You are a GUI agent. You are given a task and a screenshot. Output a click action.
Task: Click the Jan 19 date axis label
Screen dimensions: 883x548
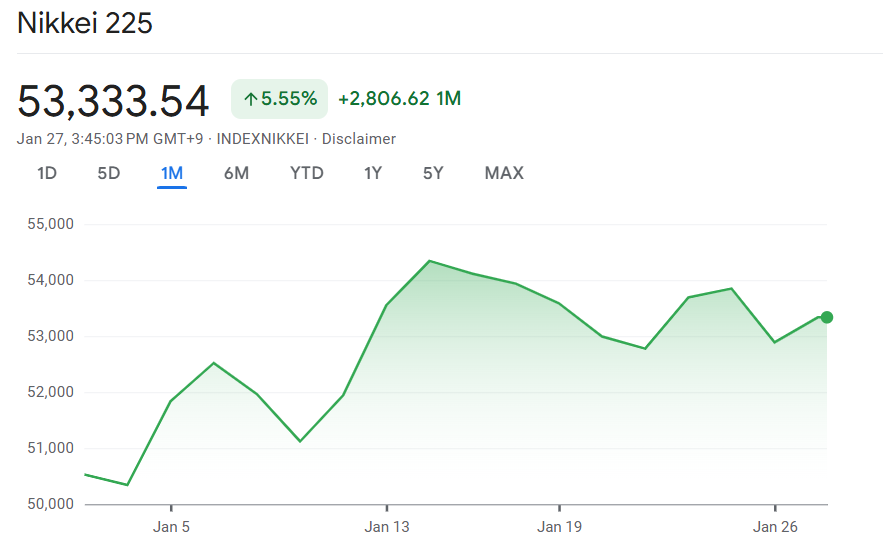(559, 526)
